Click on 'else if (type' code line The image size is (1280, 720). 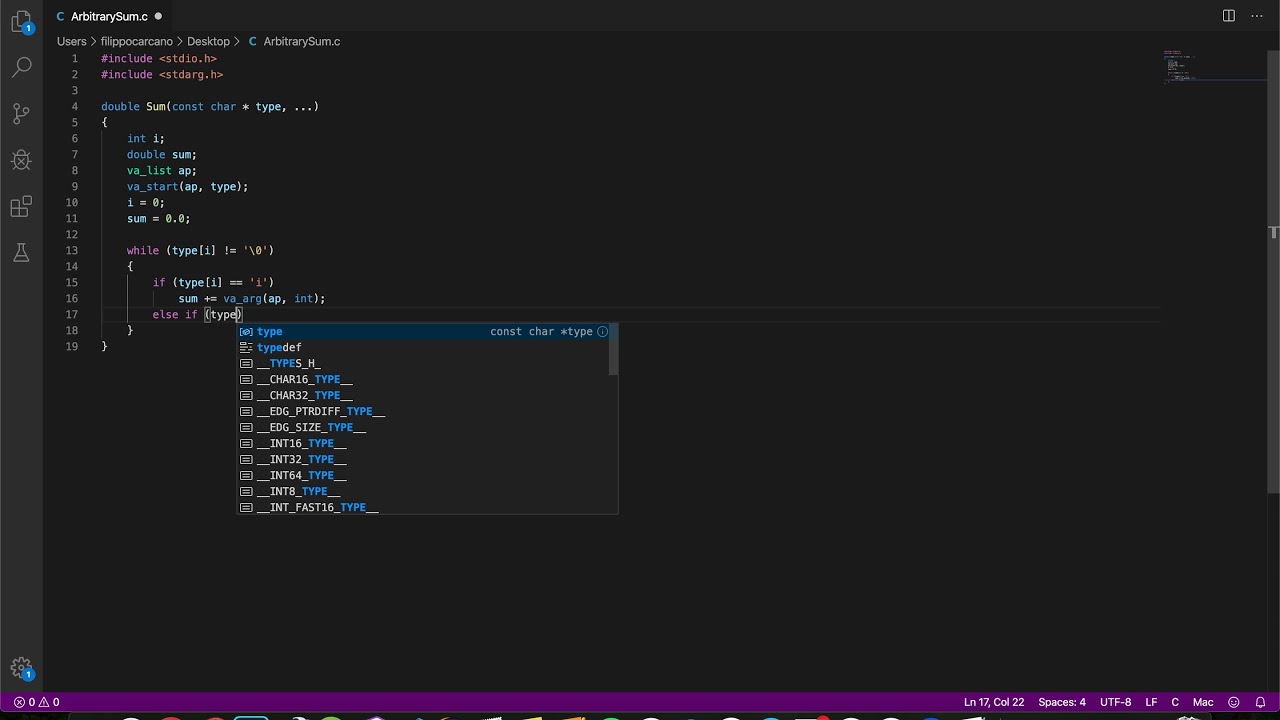(x=198, y=314)
